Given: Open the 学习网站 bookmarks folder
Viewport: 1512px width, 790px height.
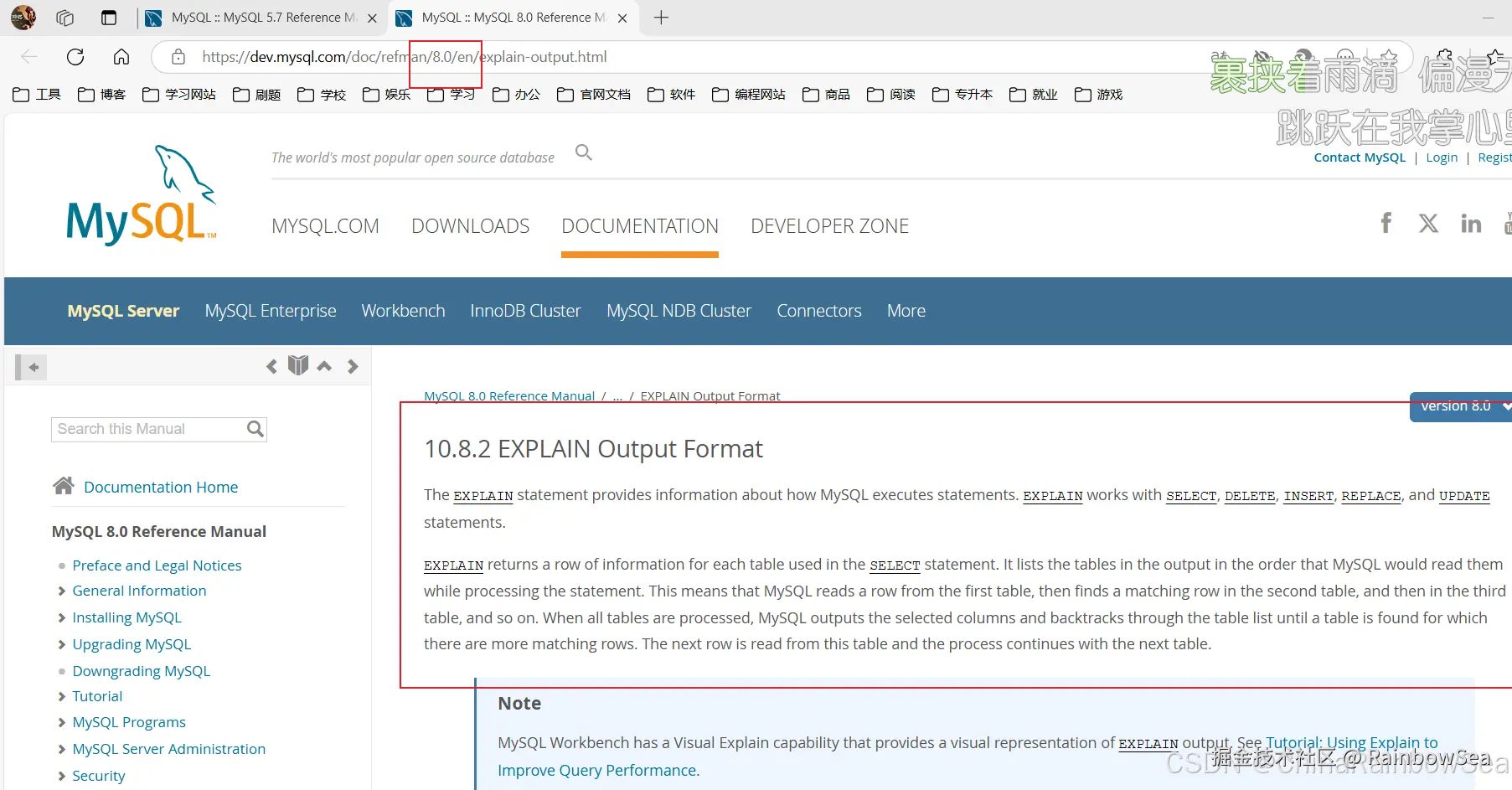Looking at the screenshot, I should (x=179, y=95).
